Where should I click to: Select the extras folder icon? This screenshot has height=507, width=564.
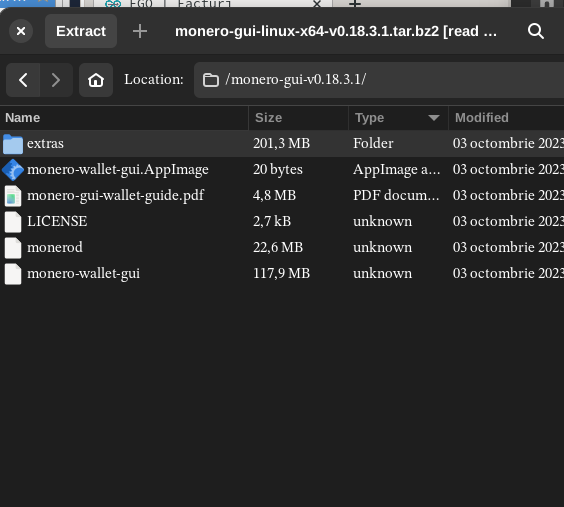13,144
